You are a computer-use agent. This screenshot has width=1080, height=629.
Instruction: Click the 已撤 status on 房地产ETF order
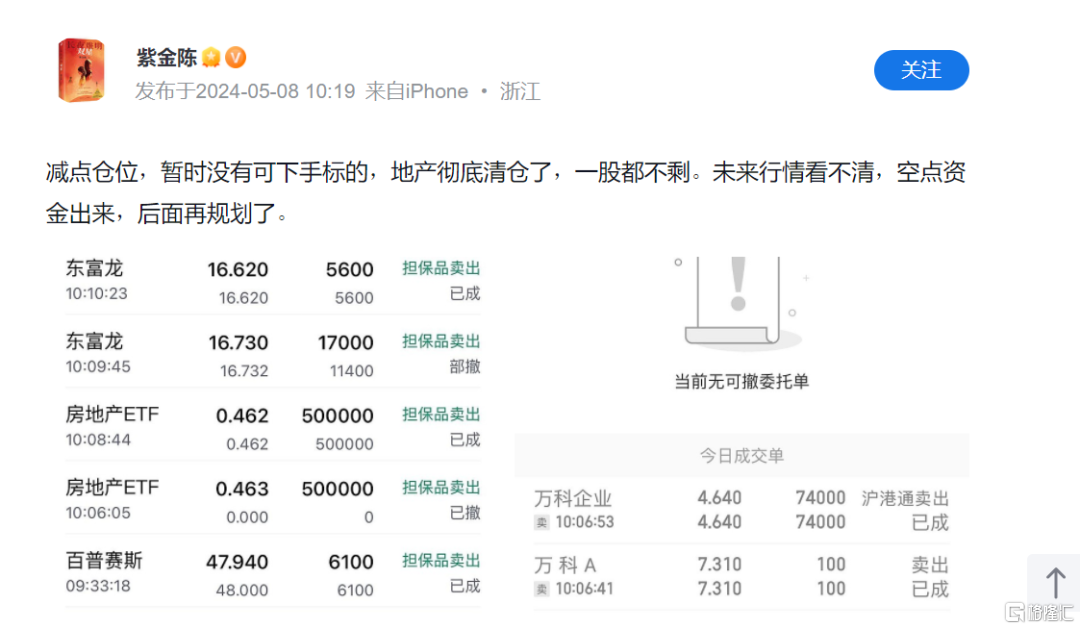[465, 513]
